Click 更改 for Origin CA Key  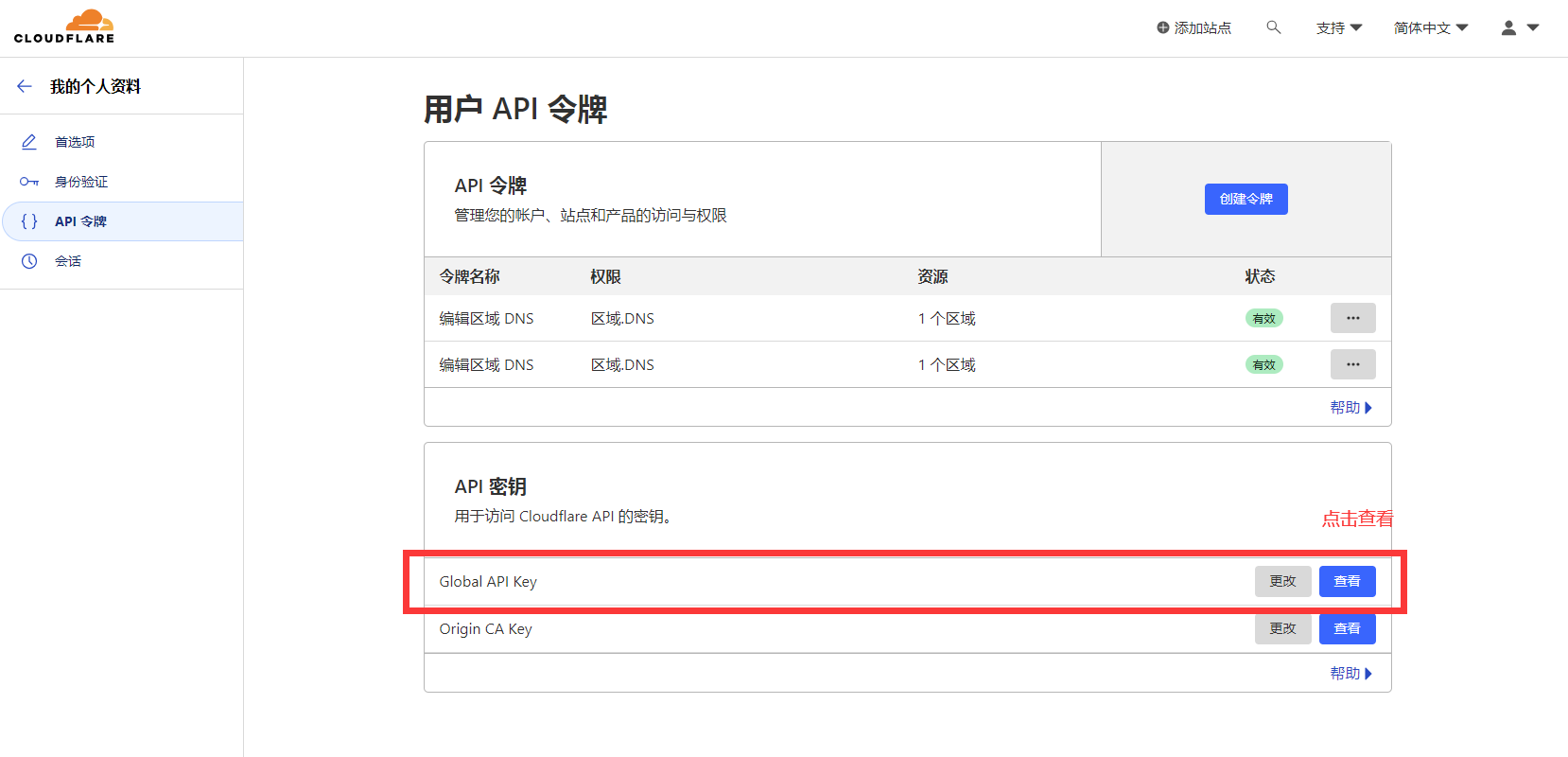coord(1282,628)
